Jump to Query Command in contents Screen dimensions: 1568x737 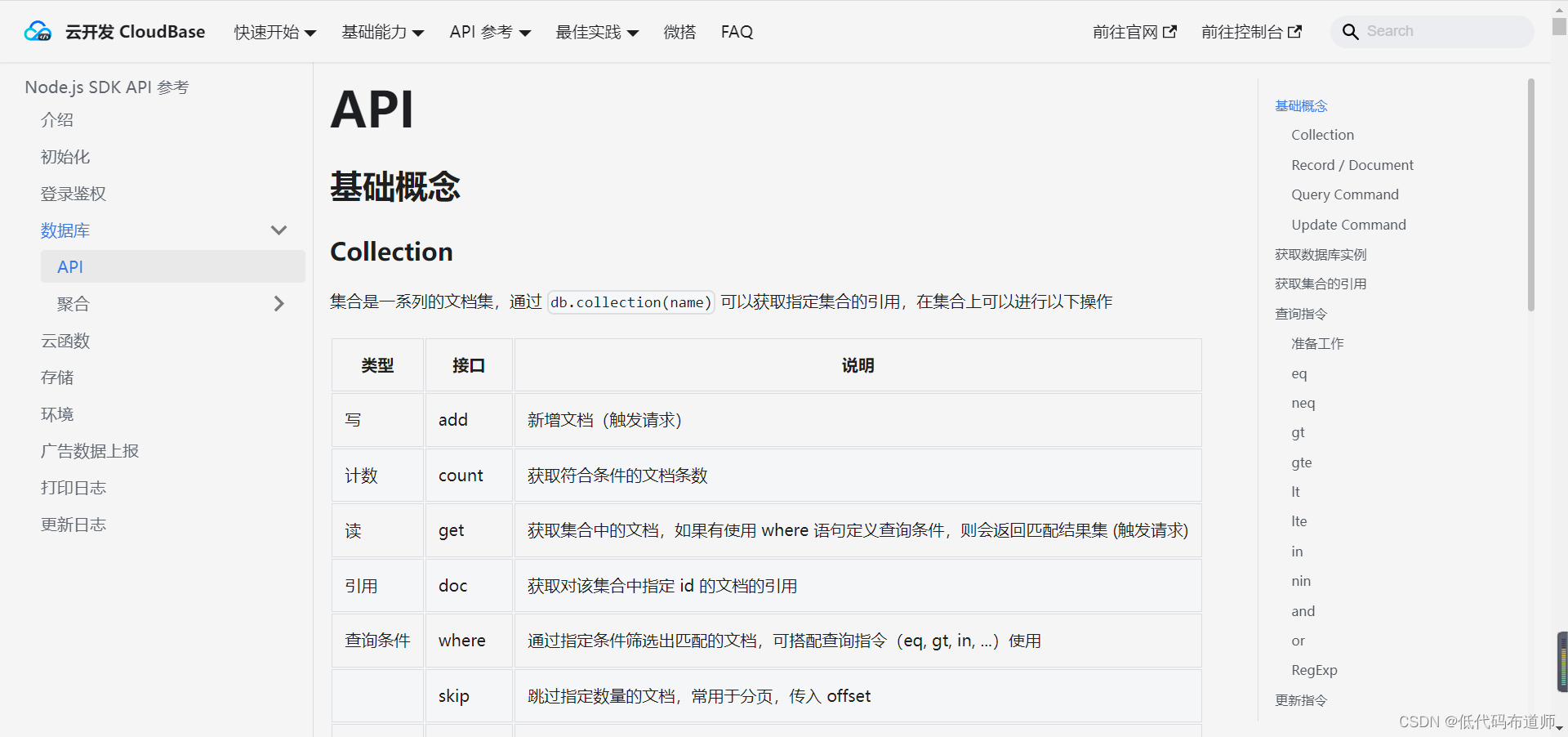(x=1345, y=194)
